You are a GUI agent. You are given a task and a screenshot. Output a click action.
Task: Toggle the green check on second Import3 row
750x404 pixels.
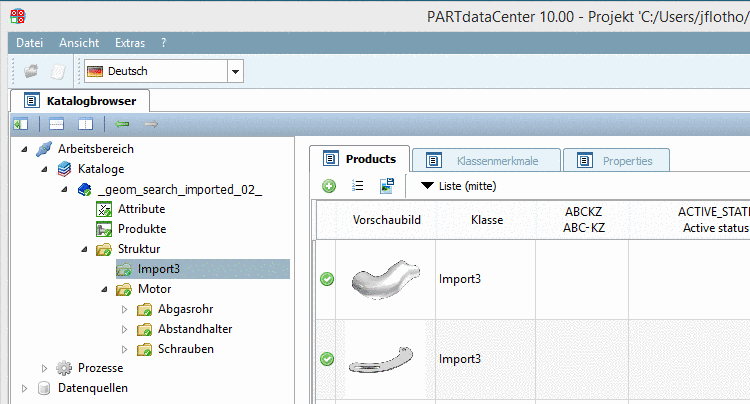(327, 359)
